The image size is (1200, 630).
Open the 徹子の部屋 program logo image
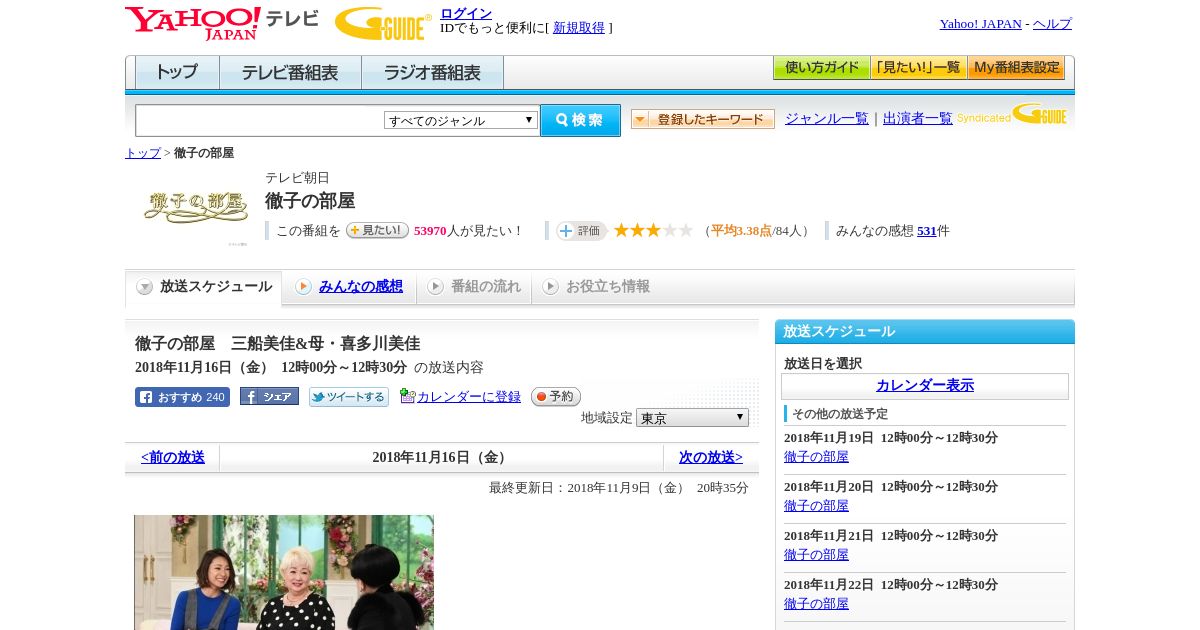(195, 206)
